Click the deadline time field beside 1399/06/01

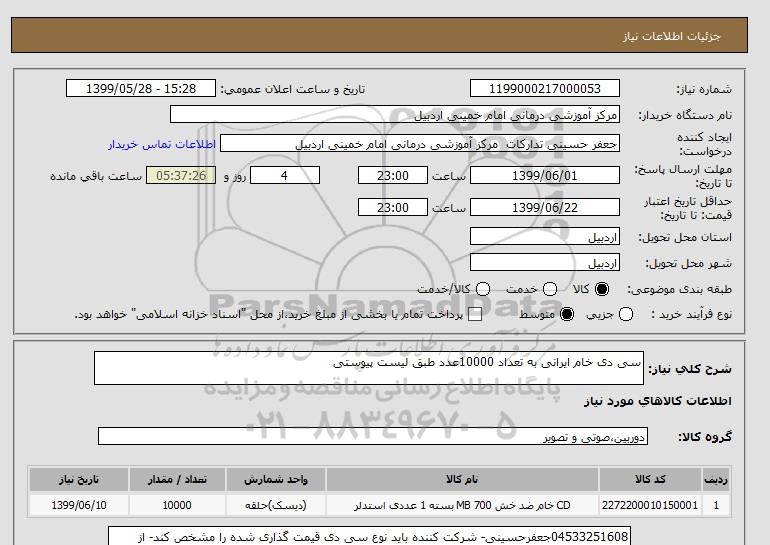tap(393, 175)
